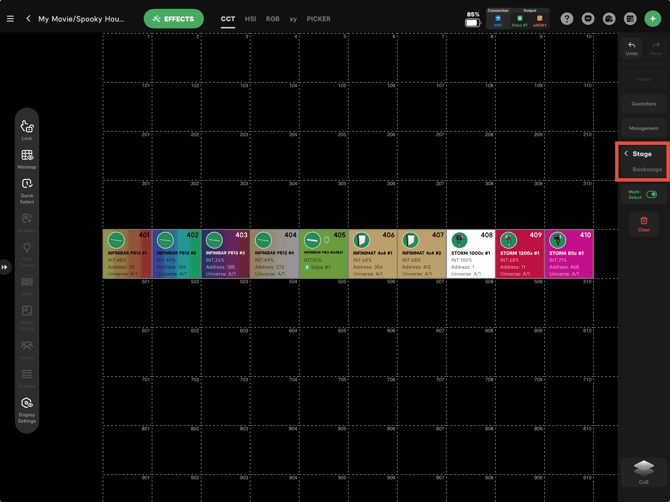This screenshot has height=502, width=670.
Task: Select fixture INFINIBAR PB12 #4 in cell 404
Action: pyautogui.click(x=275, y=254)
